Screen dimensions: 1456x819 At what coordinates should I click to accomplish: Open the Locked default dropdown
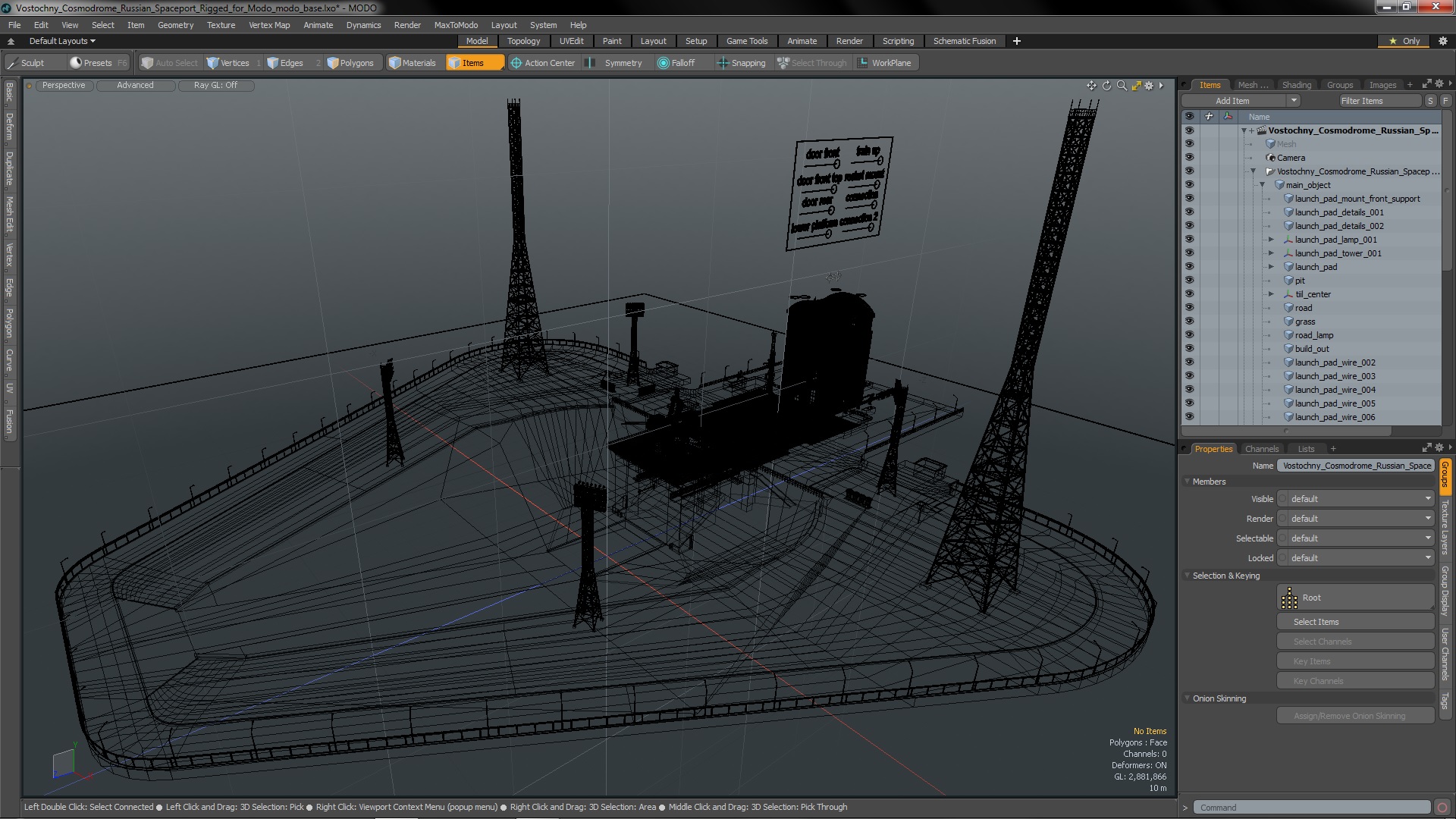pyautogui.click(x=1357, y=558)
